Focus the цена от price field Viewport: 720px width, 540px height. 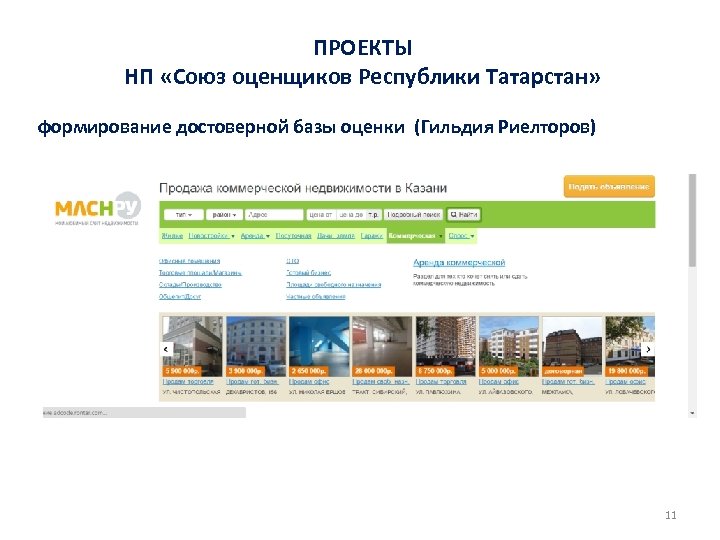pyautogui.click(x=321, y=214)
